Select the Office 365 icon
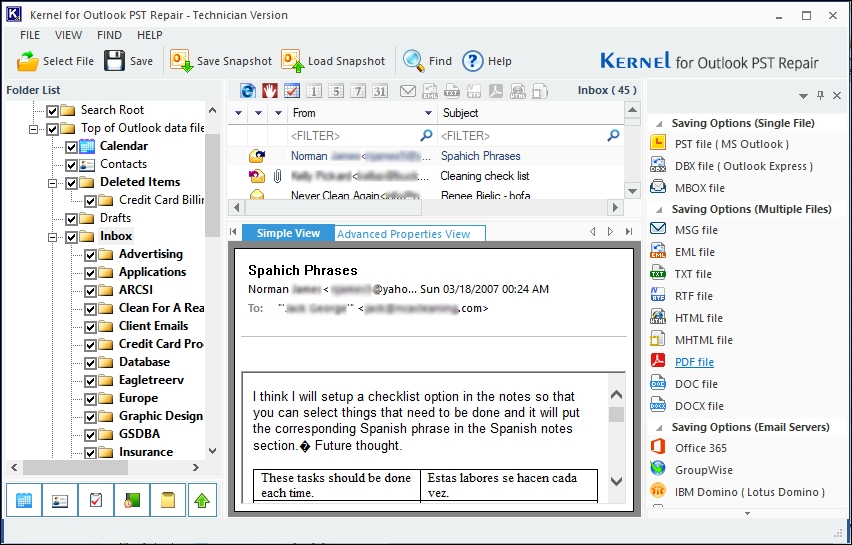This screenshot has height=545, width=852. 658,447
